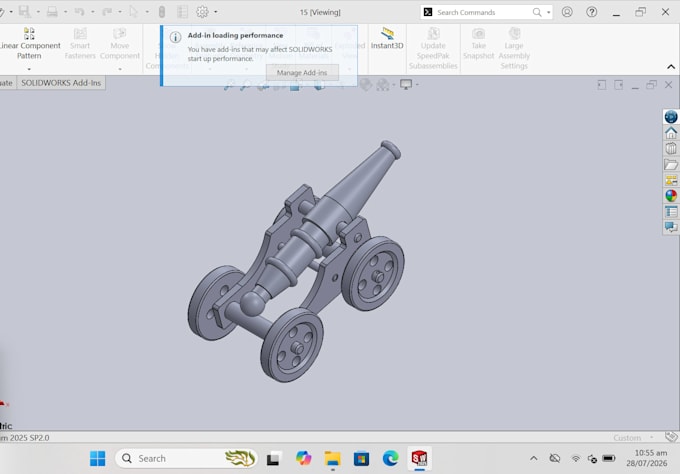Click the Take Snapshot tool
The width and height of the screenshot is (680, 474).
[x=478, y=43]
